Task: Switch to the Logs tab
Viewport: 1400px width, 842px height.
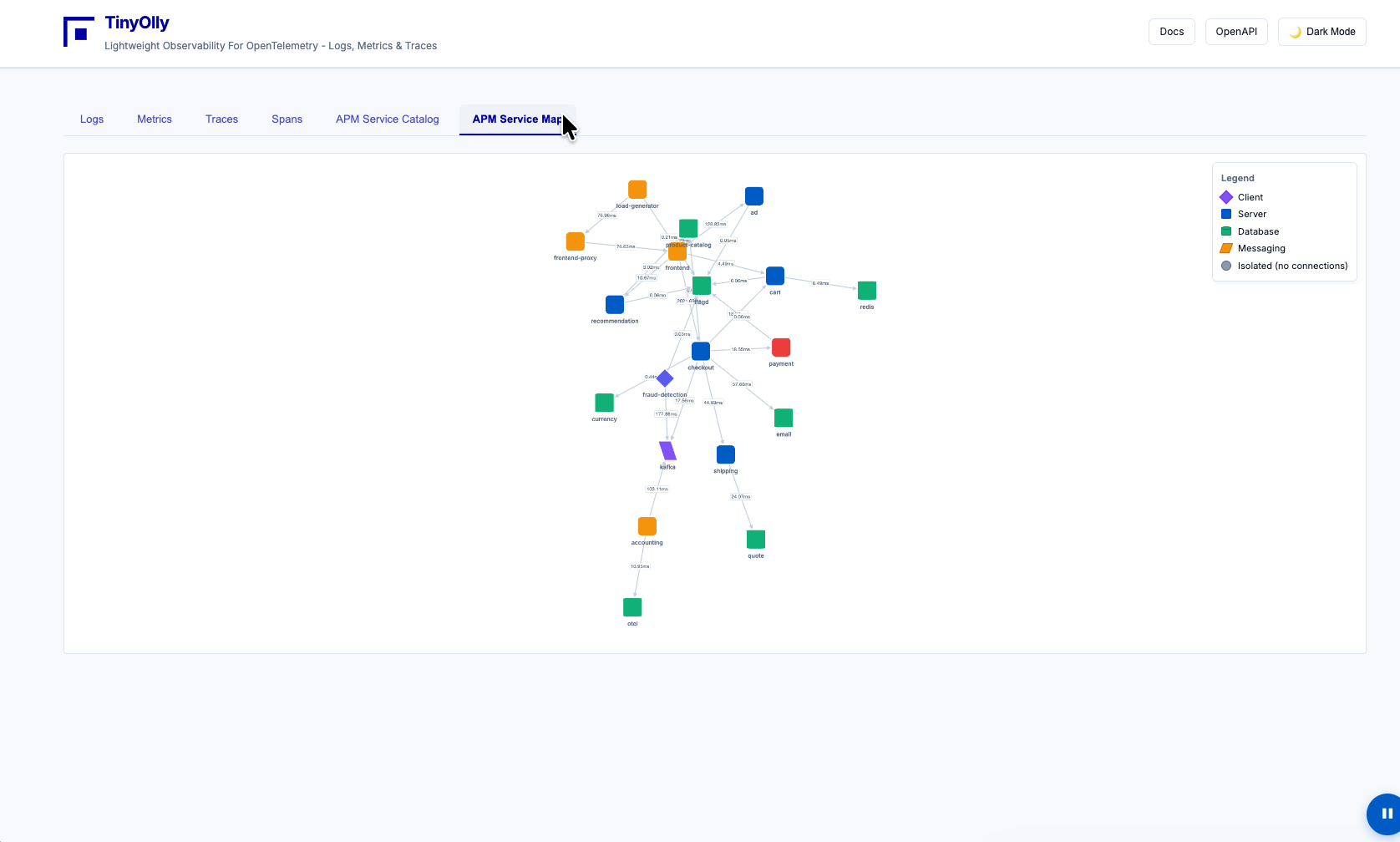Action: [92, 119]
